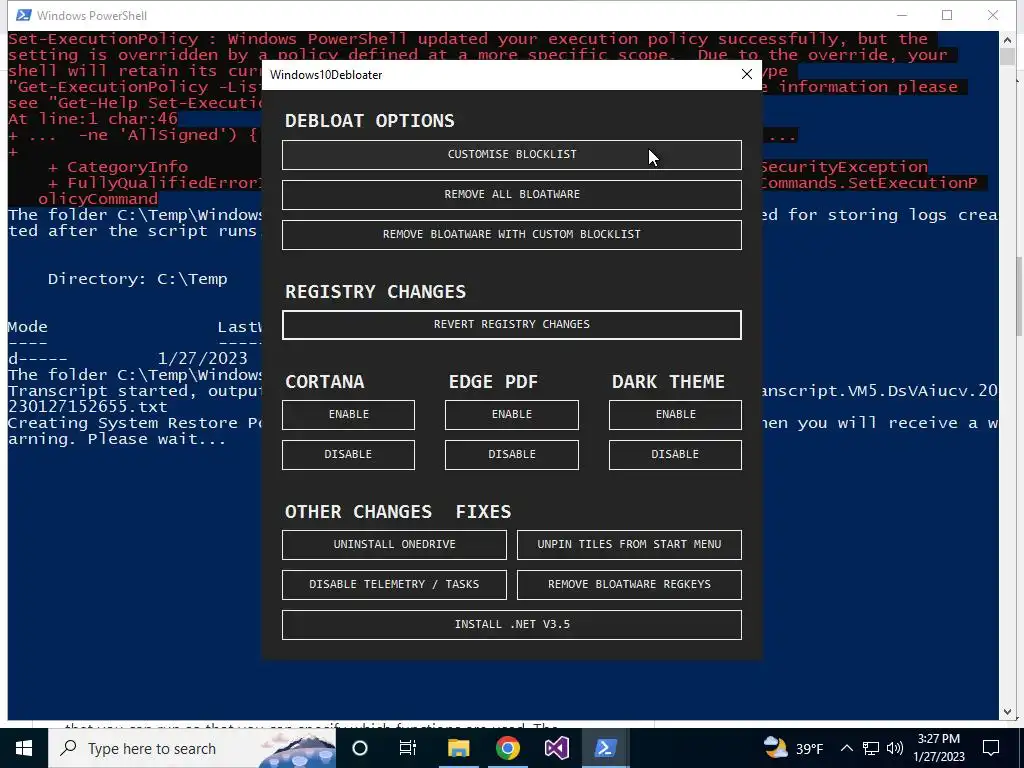Open network status tray icon
Screen dimensions: 1024x768
click(x=871, y=748)
